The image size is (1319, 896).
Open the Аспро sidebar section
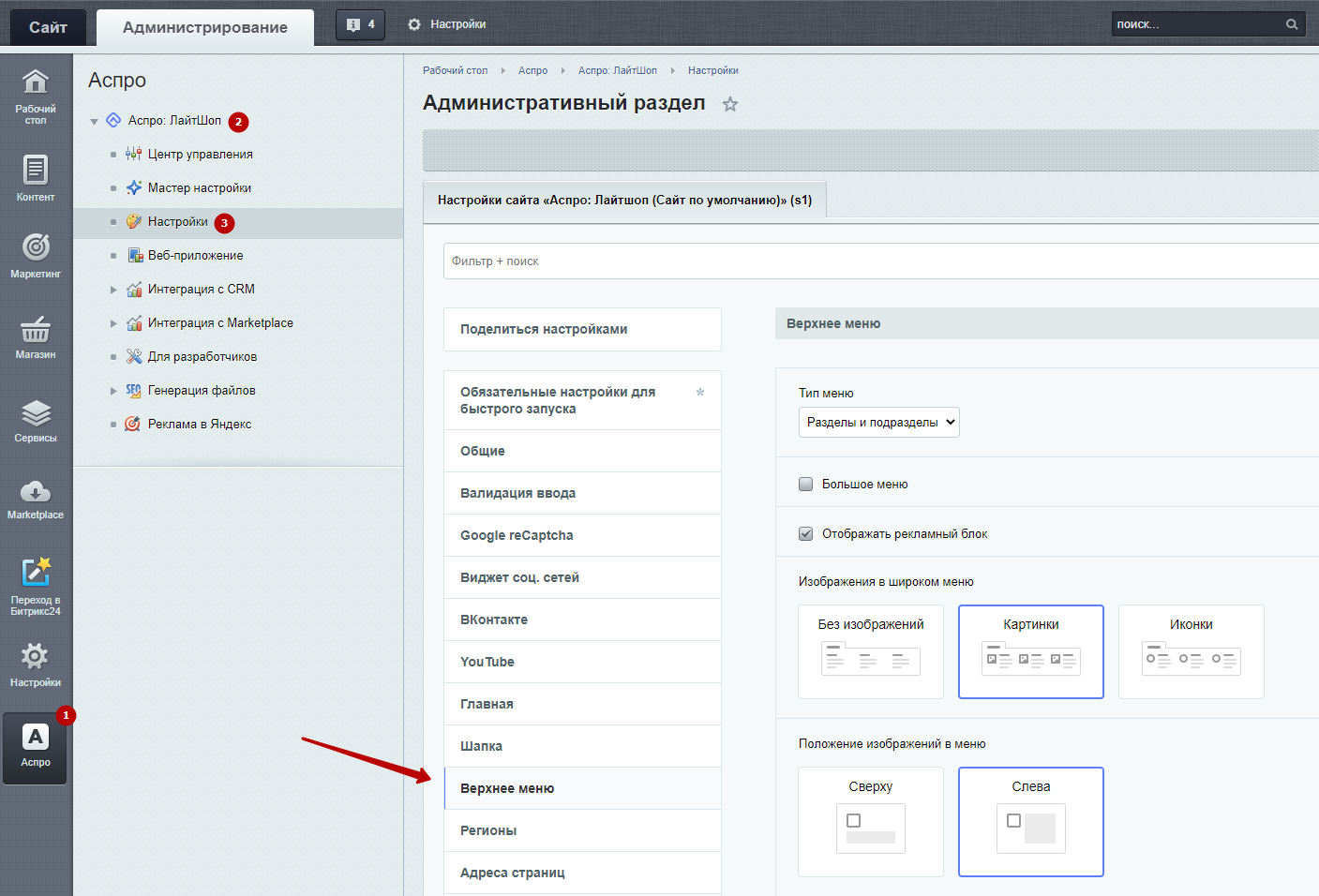(36, 747)
